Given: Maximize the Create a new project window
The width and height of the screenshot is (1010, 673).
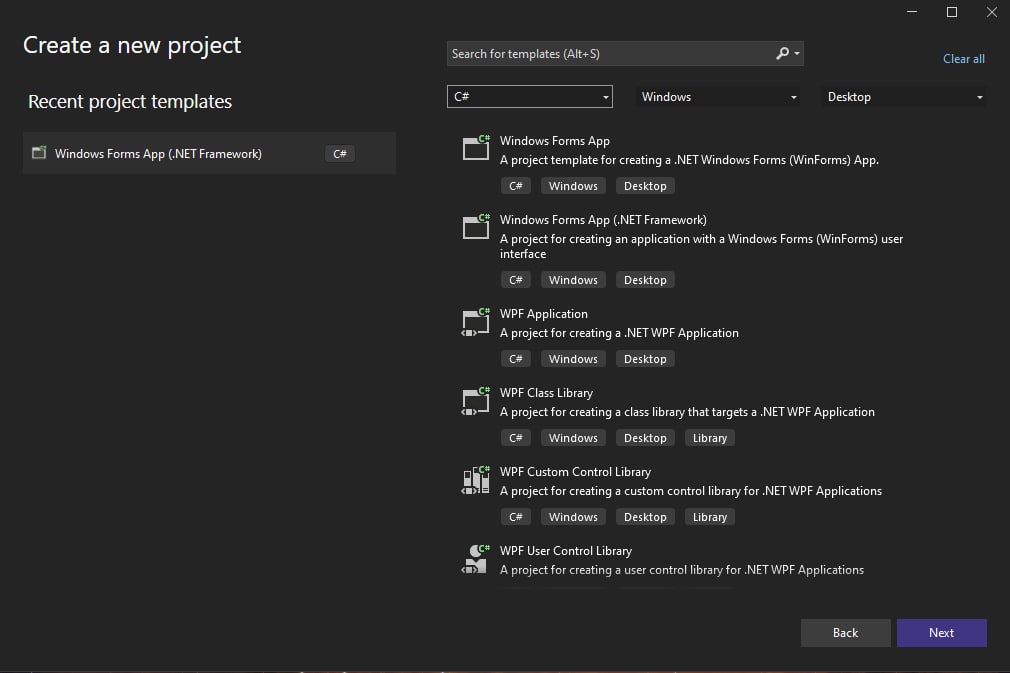Looking at the screenshot, I should [951, 12].
